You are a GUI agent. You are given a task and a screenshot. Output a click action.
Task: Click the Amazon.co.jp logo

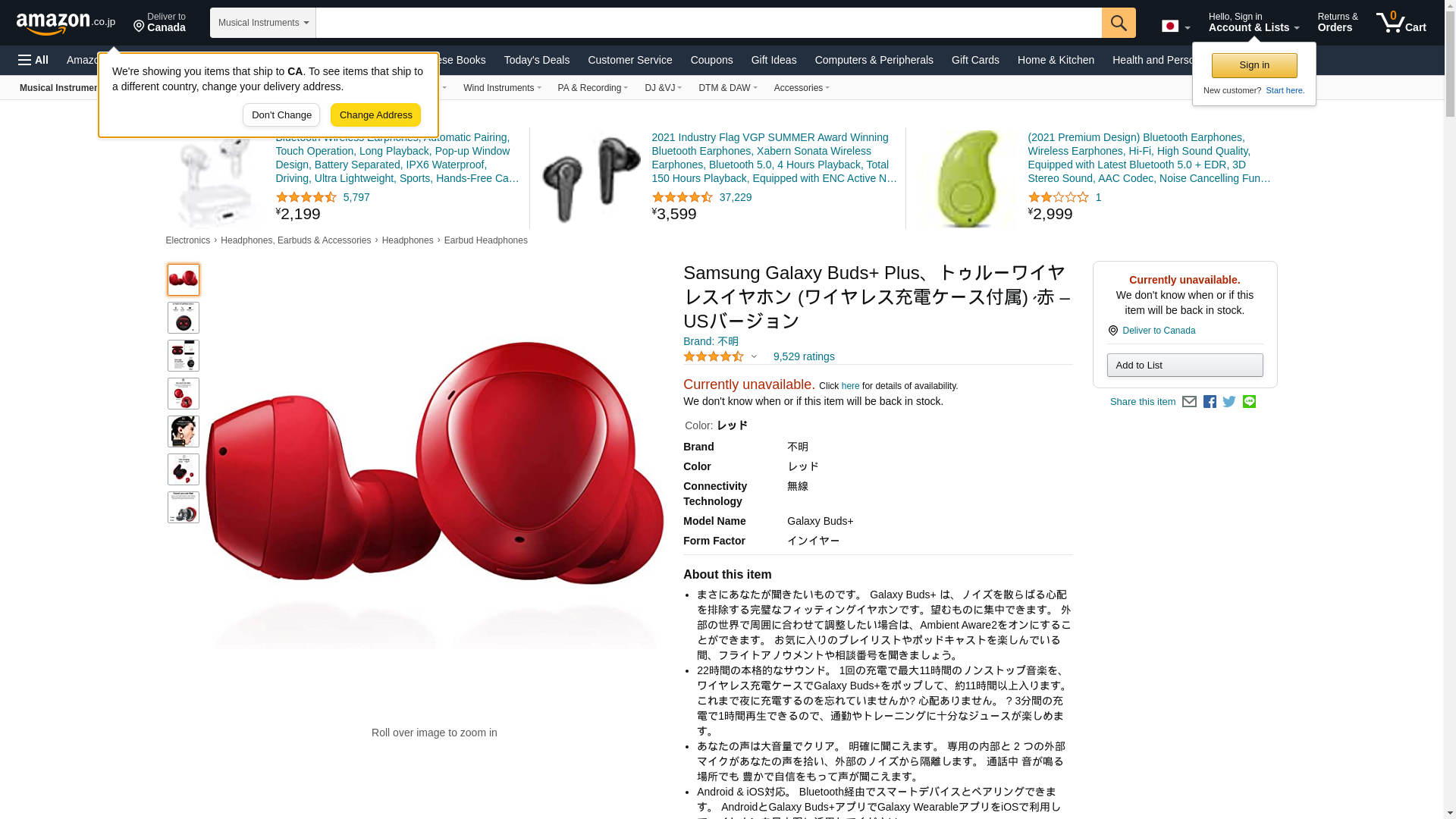pos(66,23)
